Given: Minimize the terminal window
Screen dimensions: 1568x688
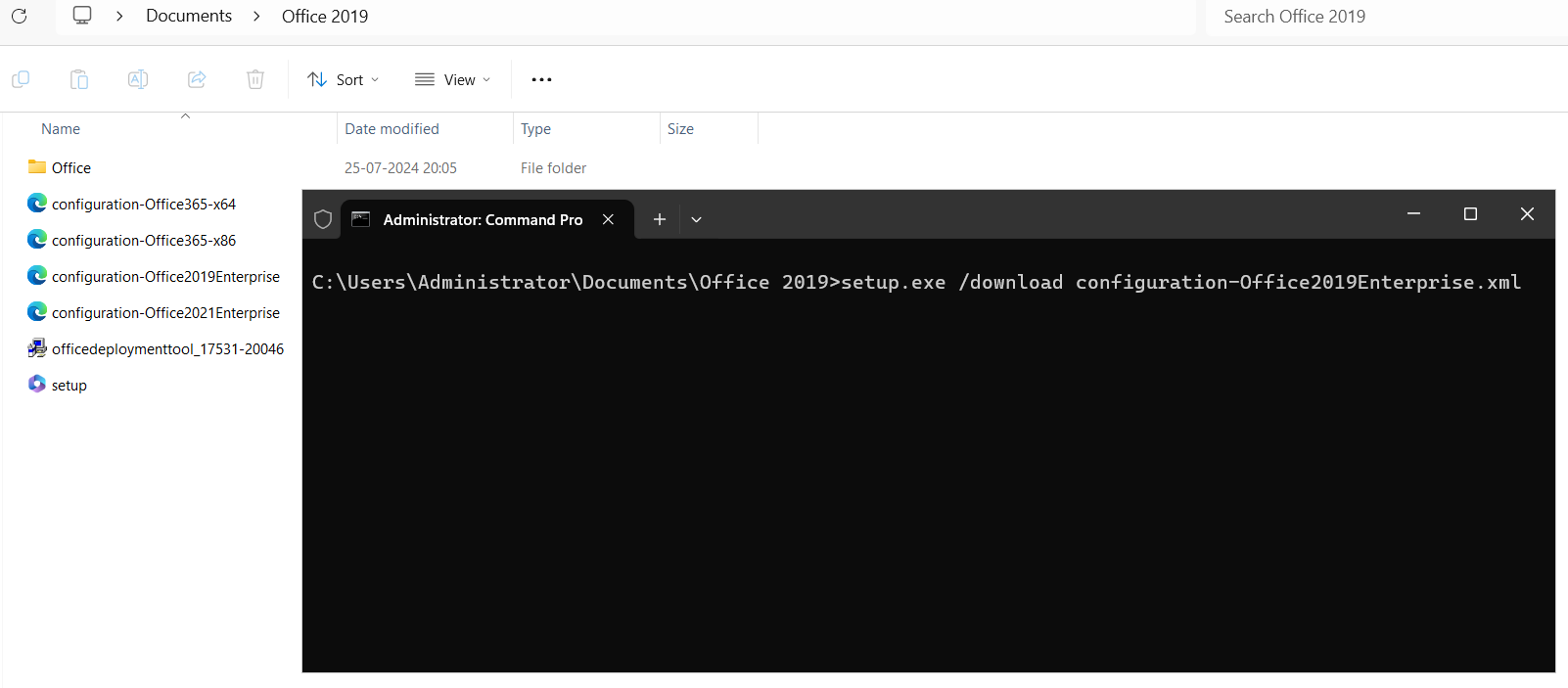Looking at the screenshot, I should [1413, 213].
